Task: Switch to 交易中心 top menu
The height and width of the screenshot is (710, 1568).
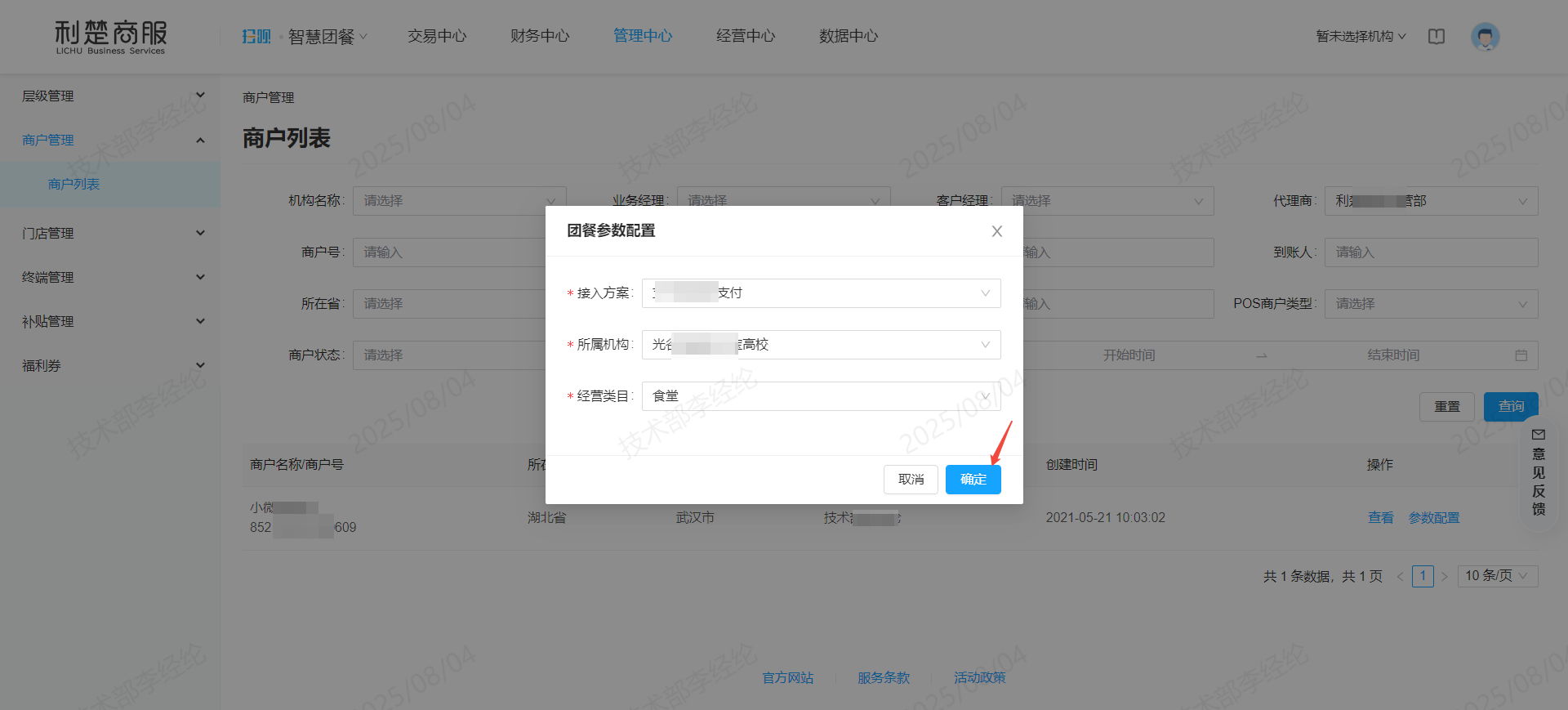Action: (437, 36)
